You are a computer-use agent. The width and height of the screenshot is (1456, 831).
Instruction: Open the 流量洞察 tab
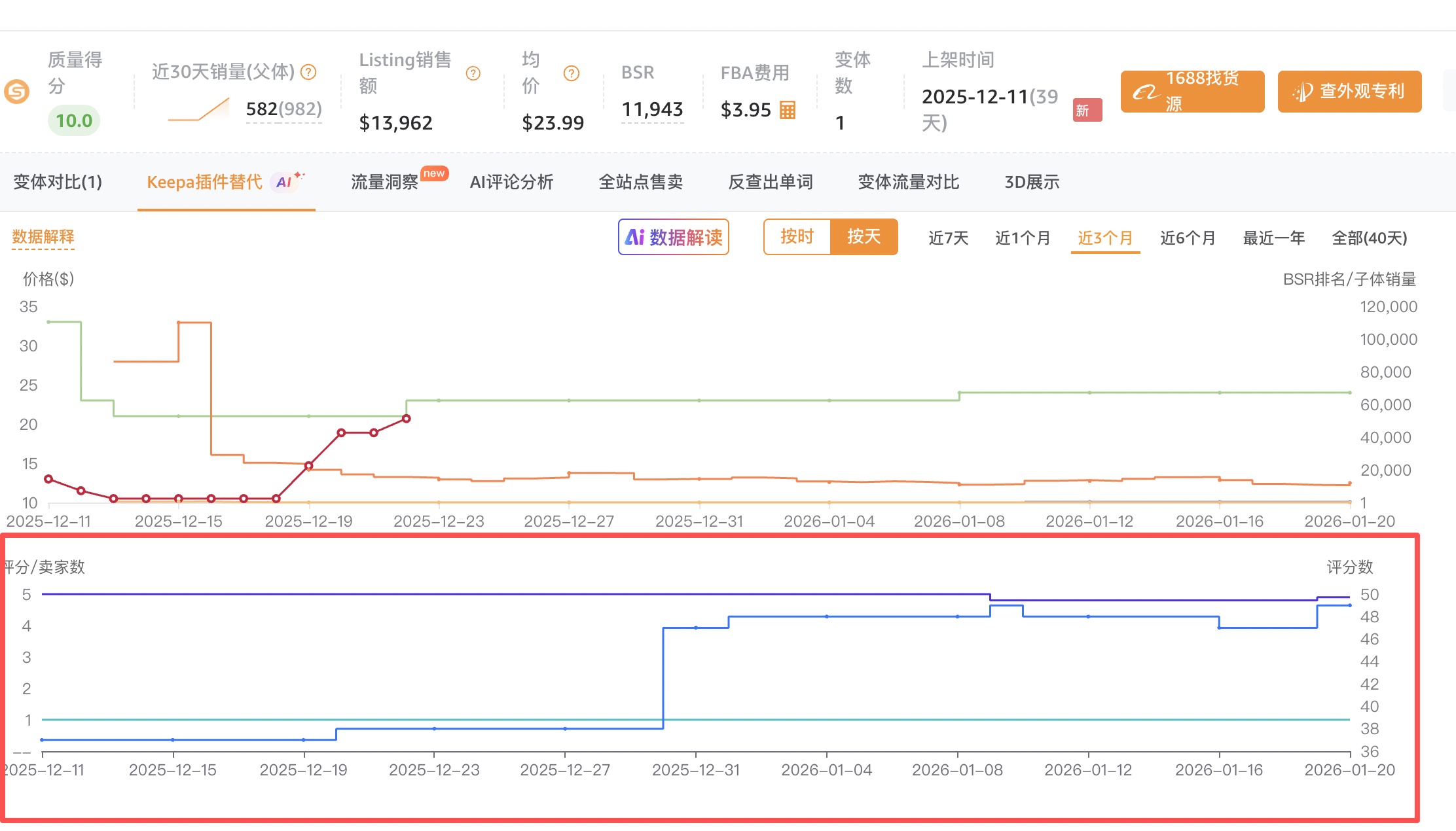[x=385, y=183]
